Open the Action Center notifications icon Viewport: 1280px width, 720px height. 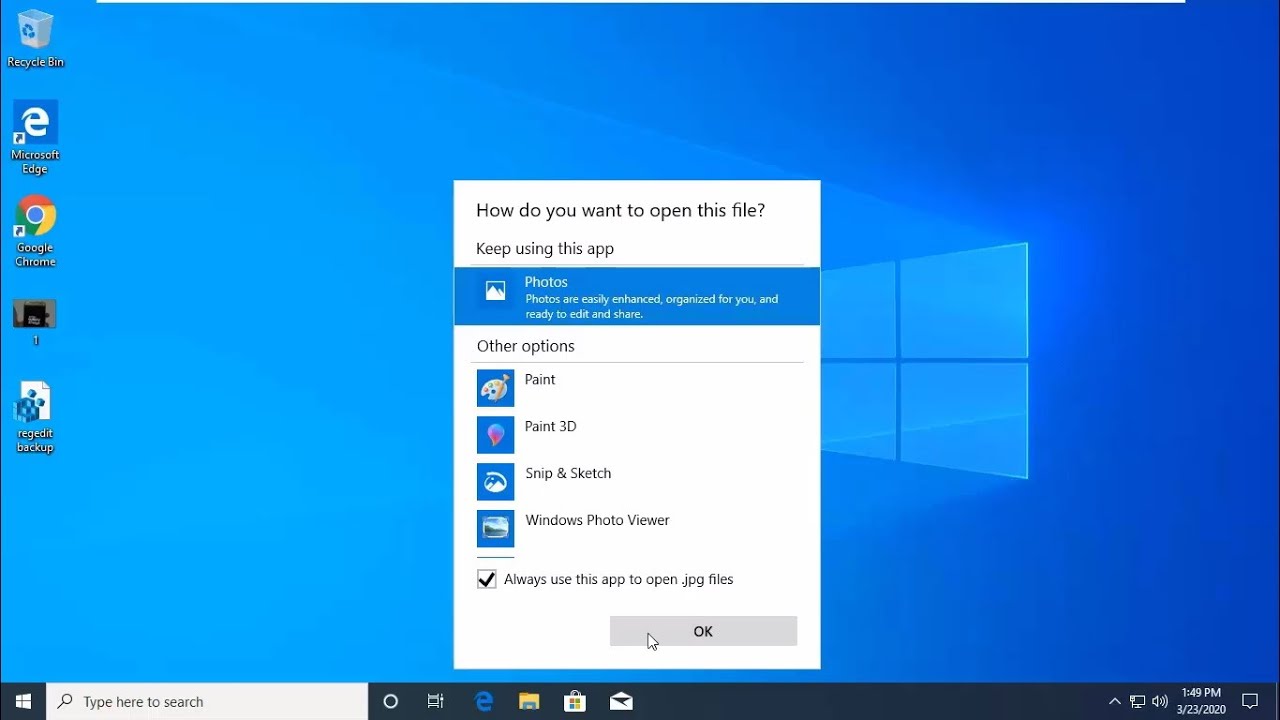[x=1250, y=701]
